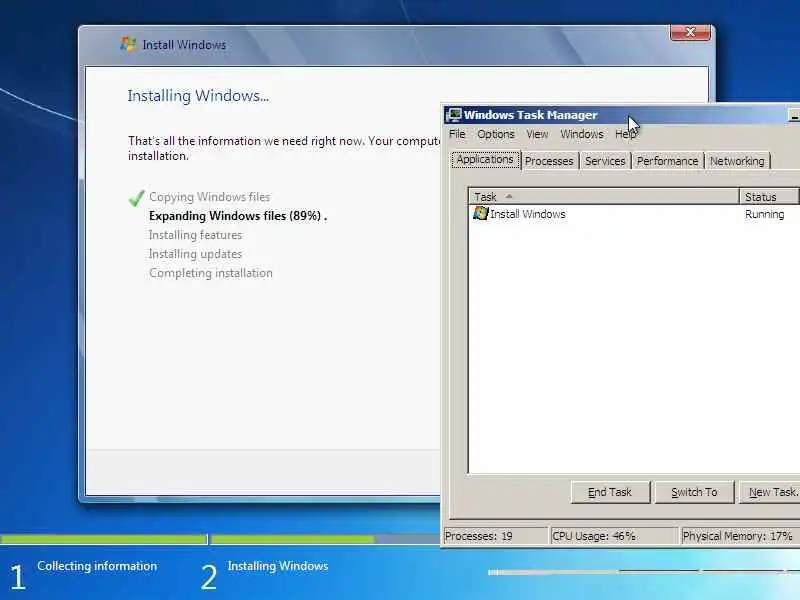Click the Installing Windows... heading
Viewport: 800px width, 600px height.
pos(198,96)
